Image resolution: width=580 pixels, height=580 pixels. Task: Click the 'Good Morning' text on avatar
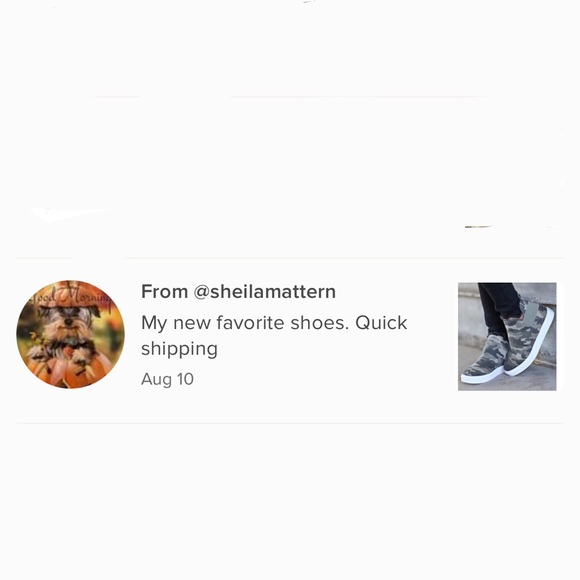[x=70, y=297]
